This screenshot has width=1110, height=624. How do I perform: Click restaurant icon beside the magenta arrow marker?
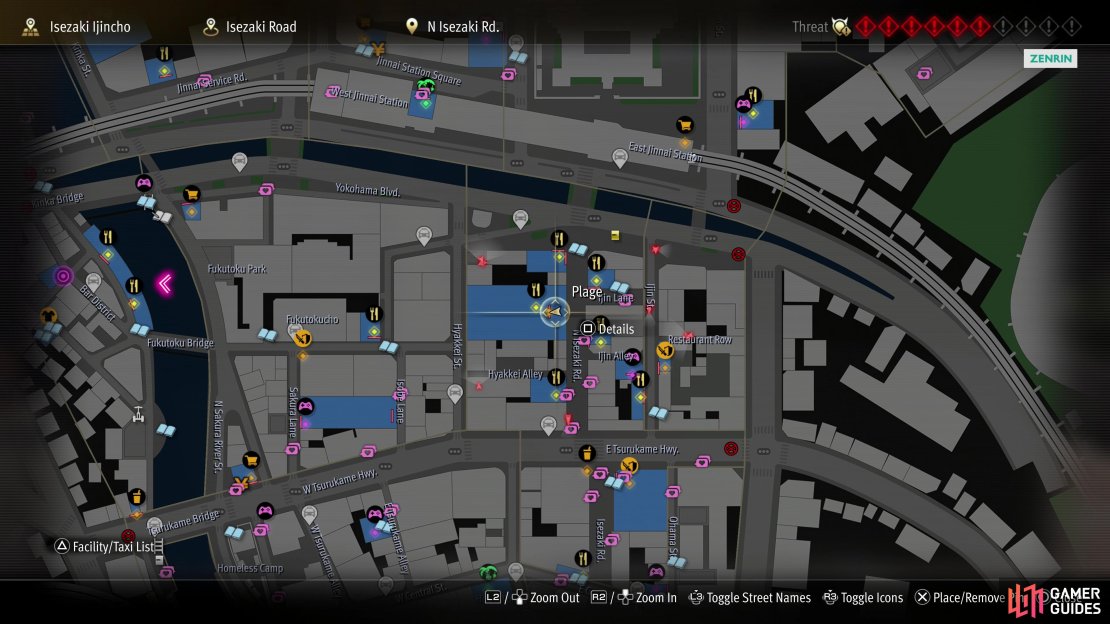click(133, 285)
